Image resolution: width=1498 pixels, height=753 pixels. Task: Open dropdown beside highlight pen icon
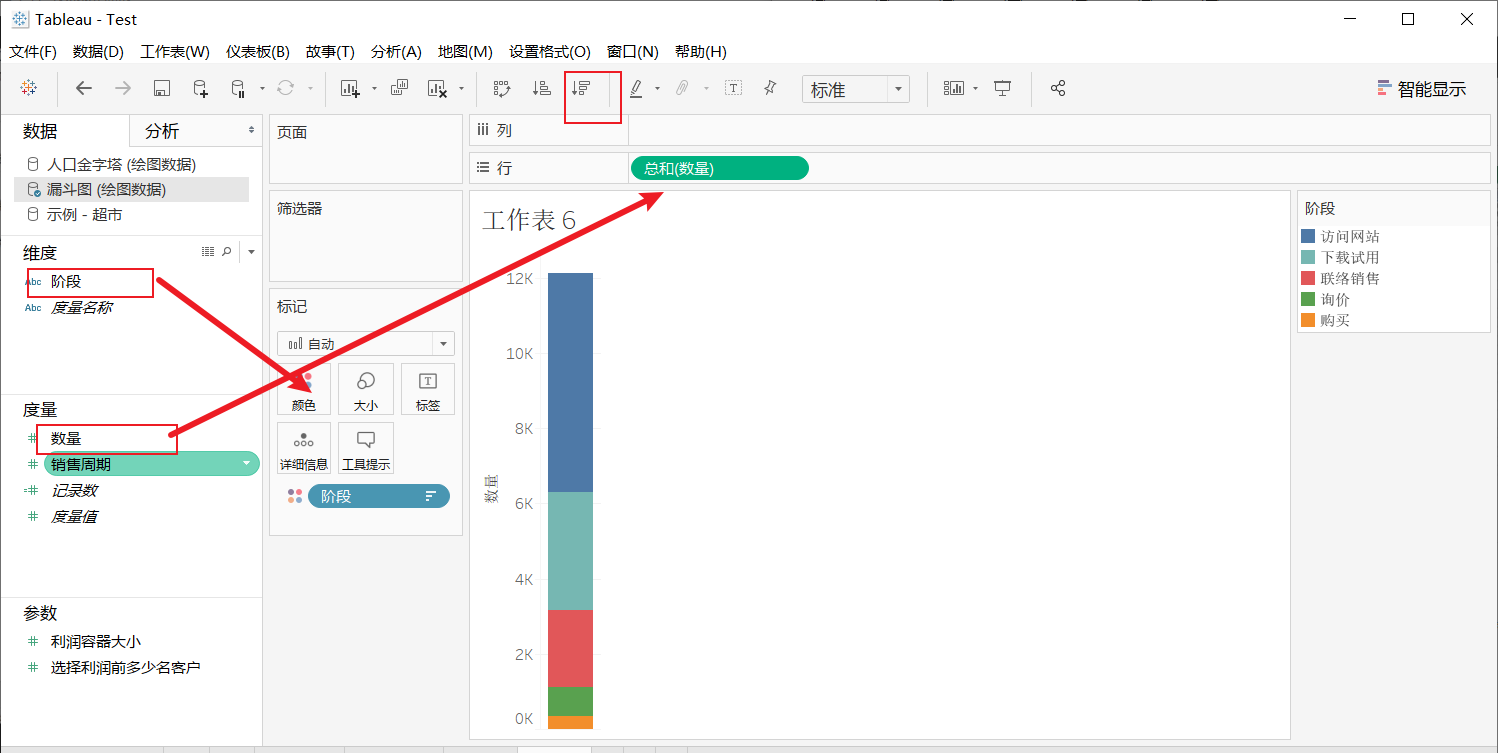[657, 88]
